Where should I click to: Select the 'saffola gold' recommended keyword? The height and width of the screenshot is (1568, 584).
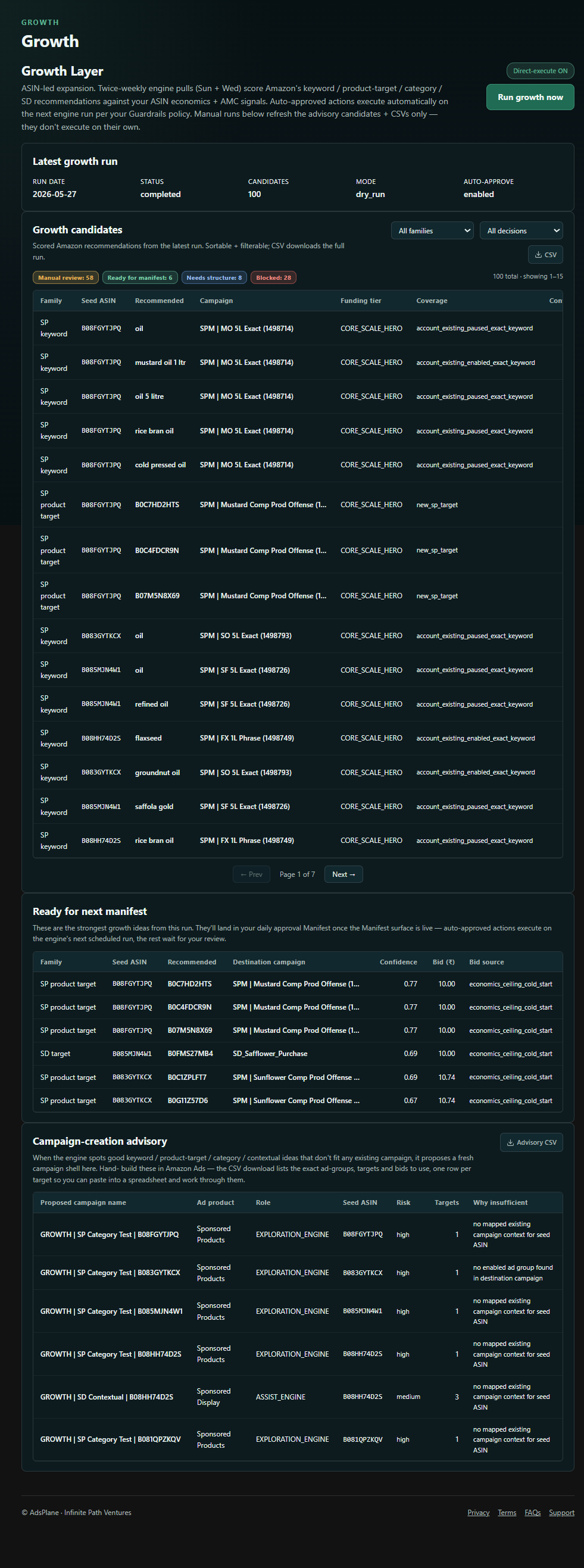point(154,807)
